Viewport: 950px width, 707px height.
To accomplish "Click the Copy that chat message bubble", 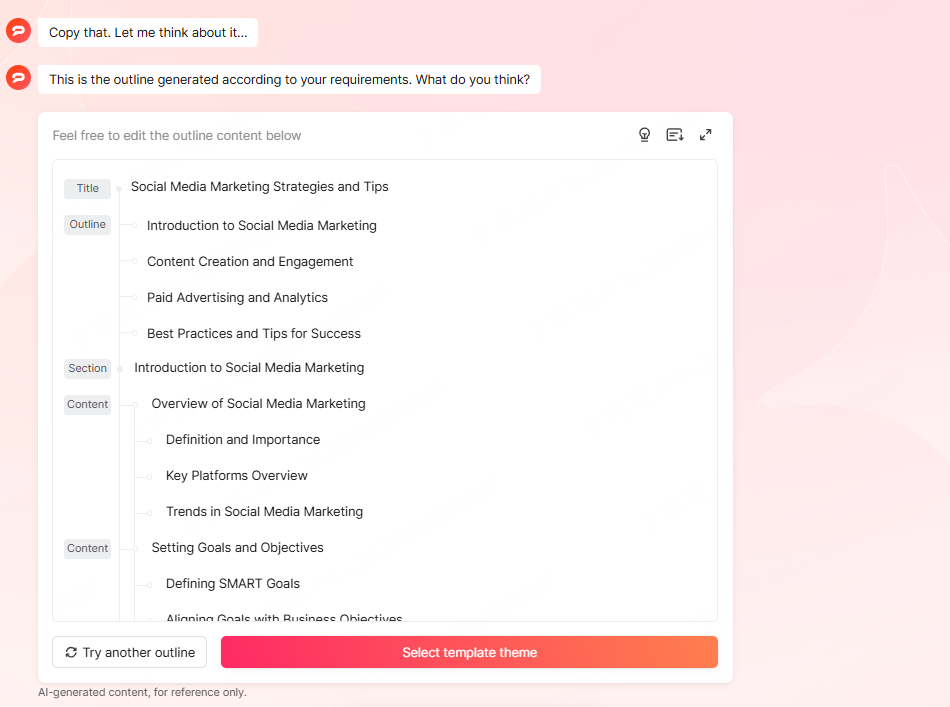I will point(147,32).
